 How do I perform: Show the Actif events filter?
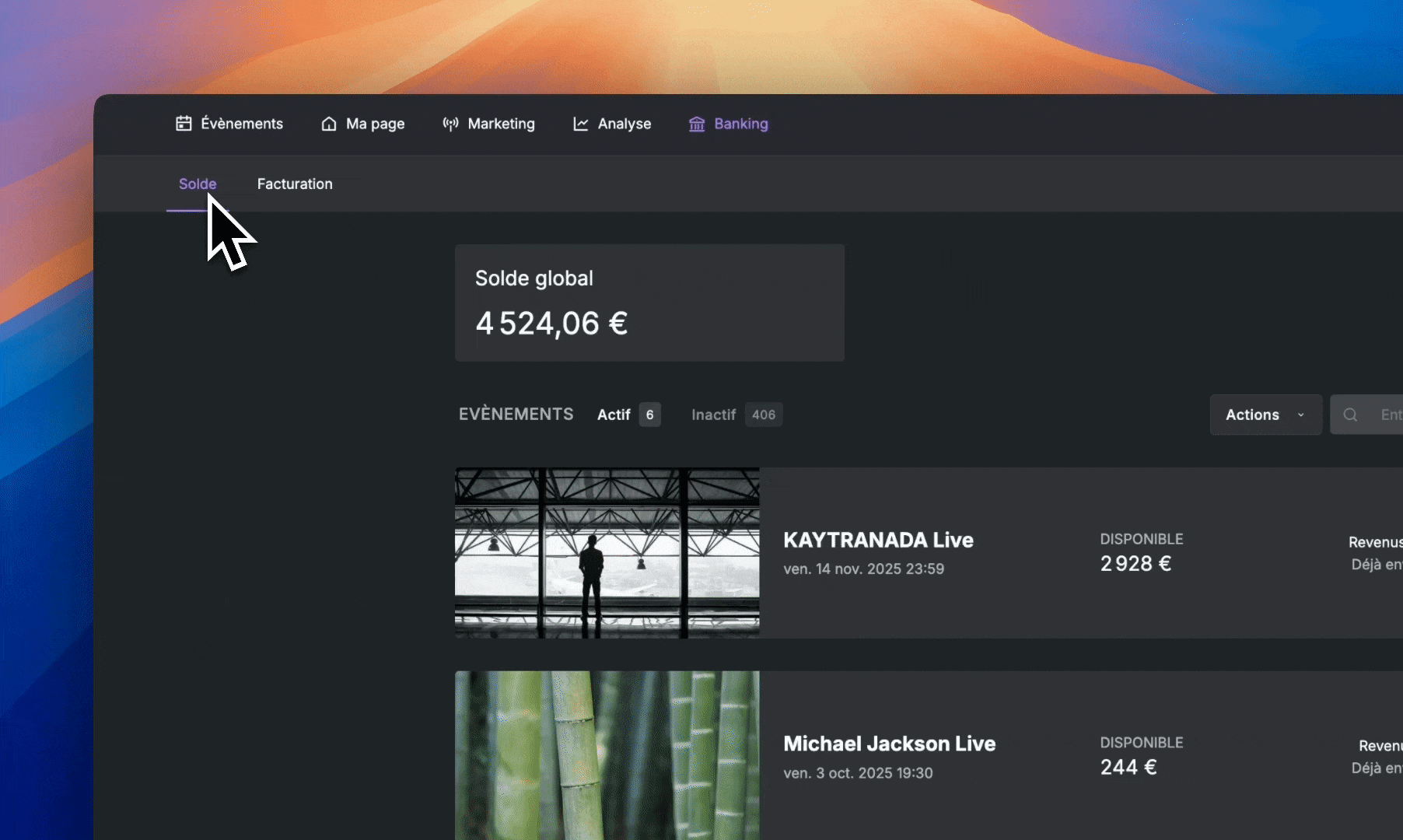[x=628, y=415]
